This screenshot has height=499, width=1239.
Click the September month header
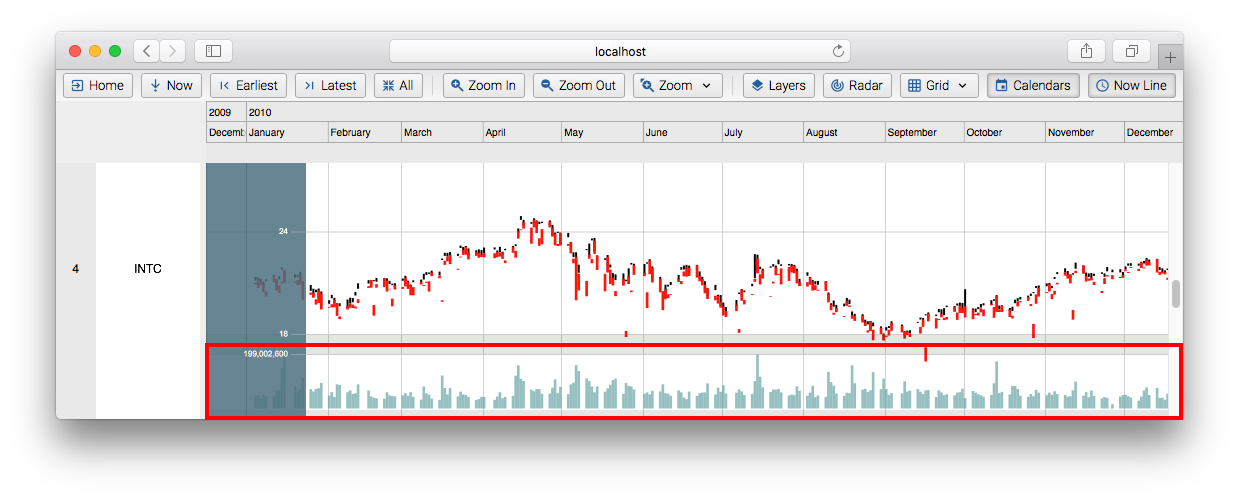click(x=924, y=132)
